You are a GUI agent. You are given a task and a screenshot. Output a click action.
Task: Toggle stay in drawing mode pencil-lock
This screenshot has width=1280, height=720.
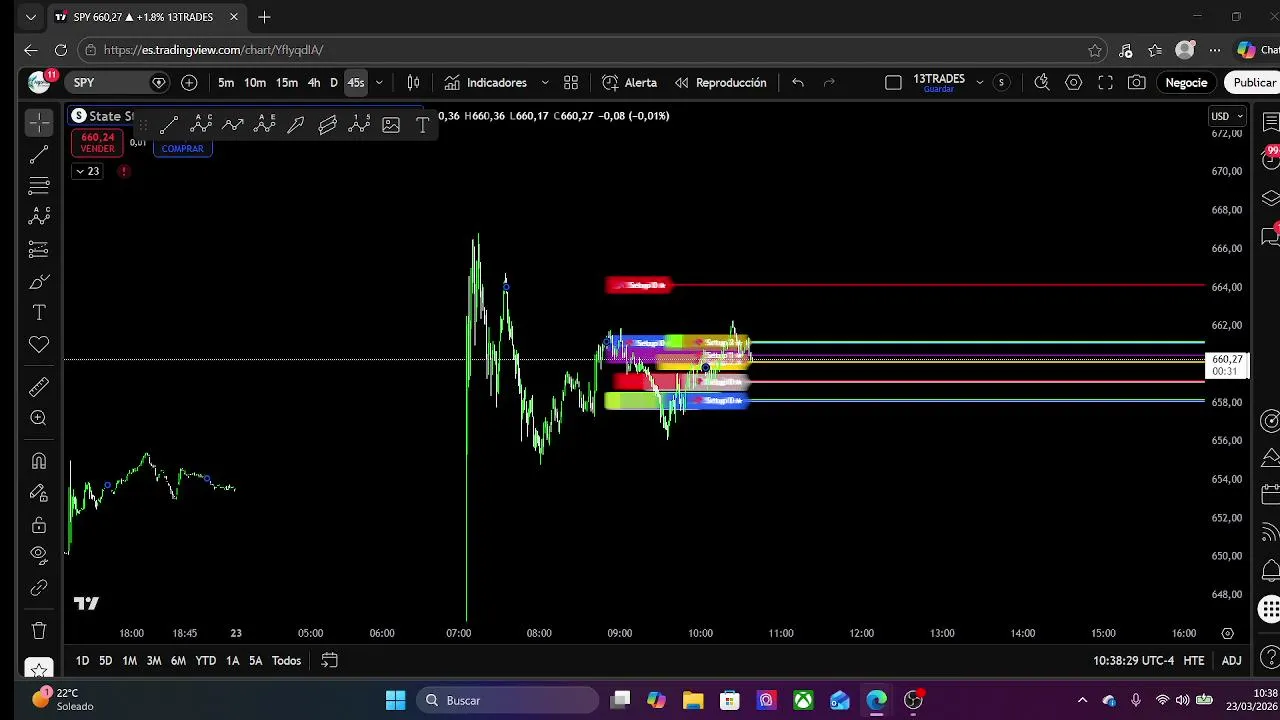pyautogui.click(x=39, y=493)
